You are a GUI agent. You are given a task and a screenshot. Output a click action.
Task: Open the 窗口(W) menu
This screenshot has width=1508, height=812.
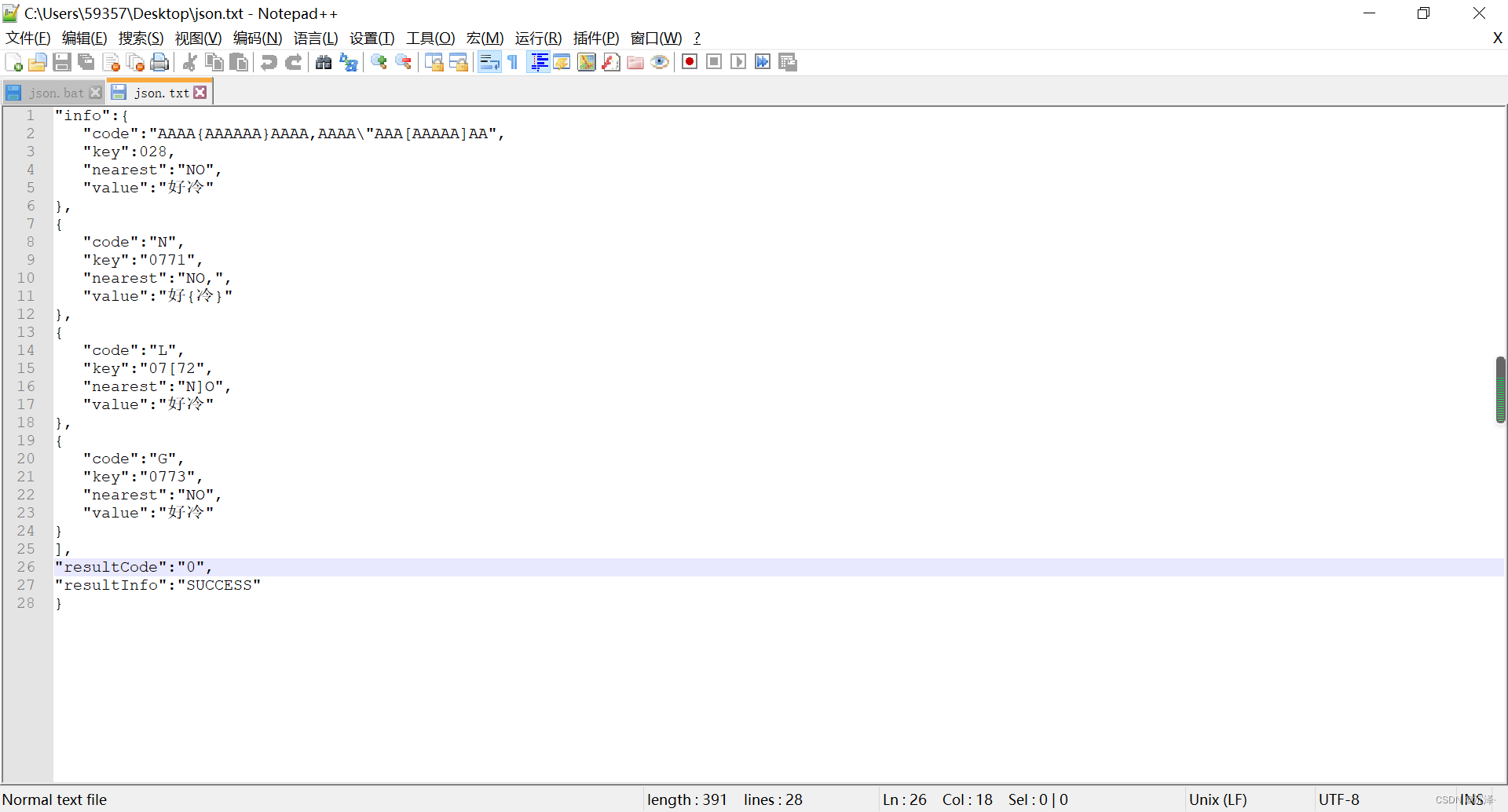[x=657, y=38]
